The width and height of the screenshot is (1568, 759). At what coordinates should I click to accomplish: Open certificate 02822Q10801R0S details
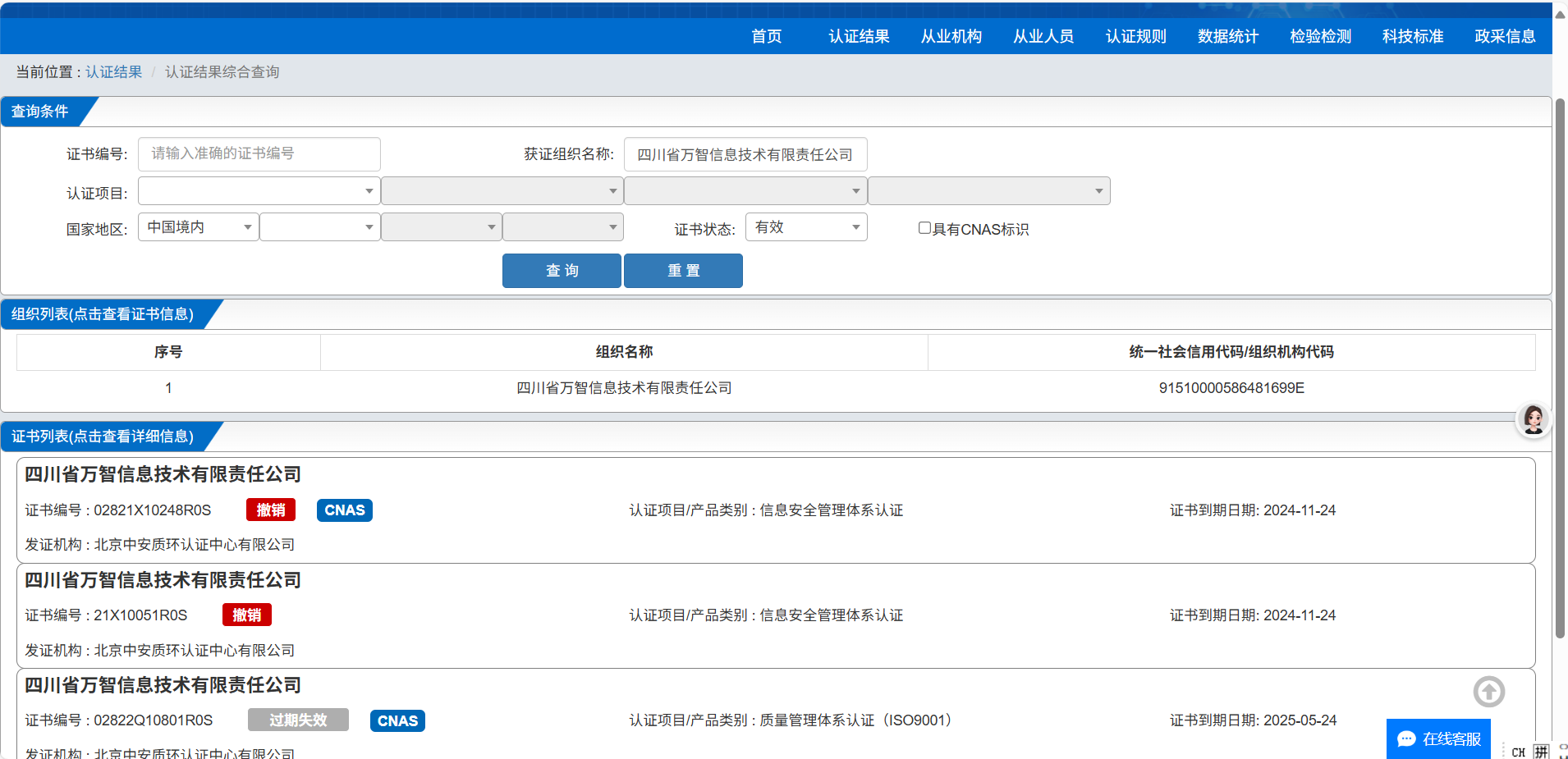pyautogui.click(x=776, y=714)
